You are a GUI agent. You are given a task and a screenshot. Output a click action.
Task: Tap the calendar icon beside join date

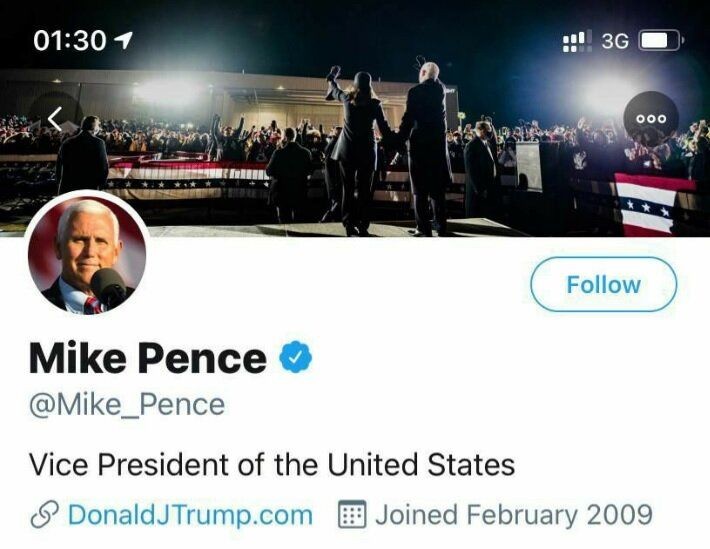click(x=350, y=516)
